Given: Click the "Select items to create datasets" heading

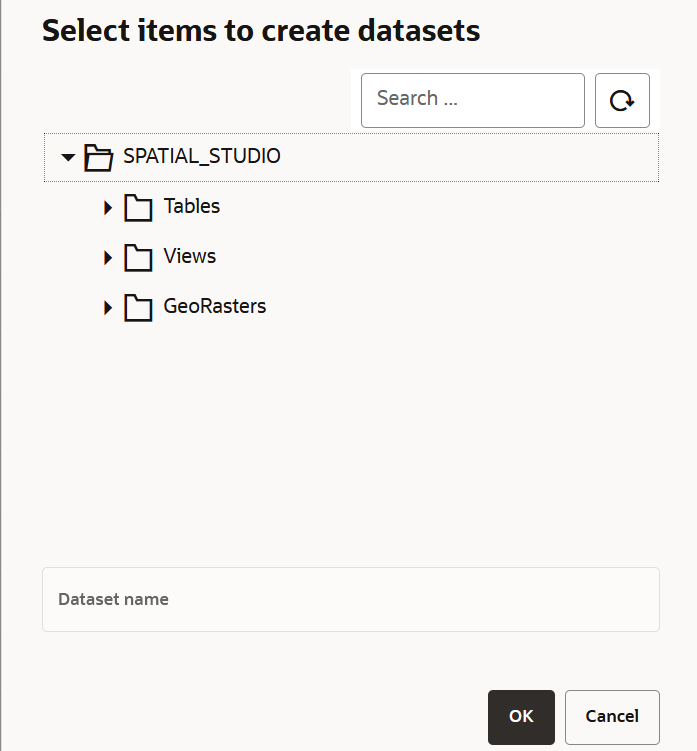Looking at the screenshot, I should click(x=261, y=31).
